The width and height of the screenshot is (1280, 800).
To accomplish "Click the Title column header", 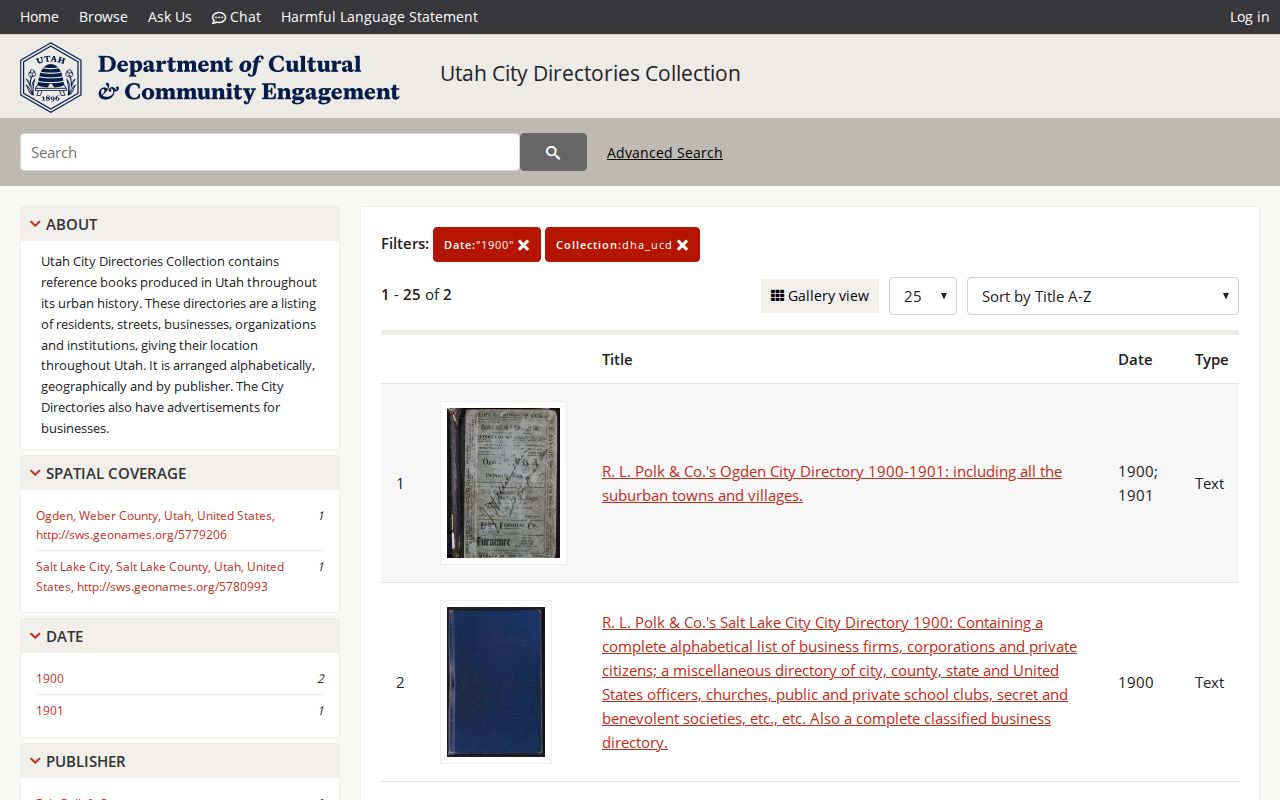I will (x=617, y=359).
